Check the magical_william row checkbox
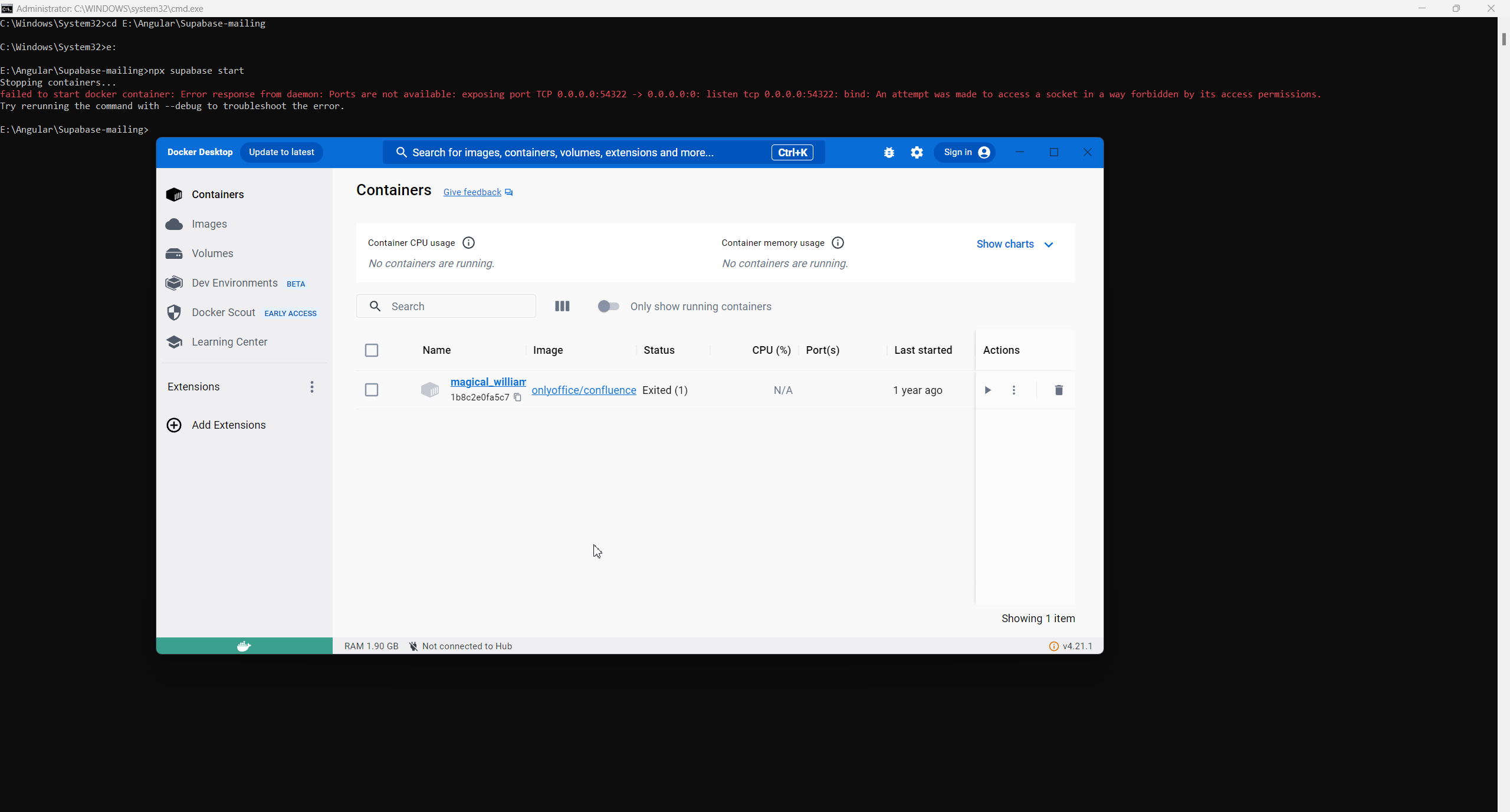 click(372, 390)
